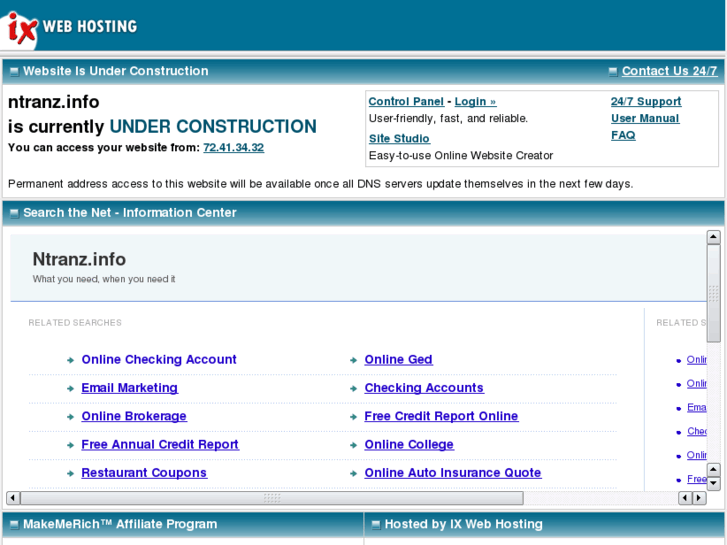This screenshot has height=545, width=727.
Task: Open the Contact Us 24/7 link
Action: [669, 71]
